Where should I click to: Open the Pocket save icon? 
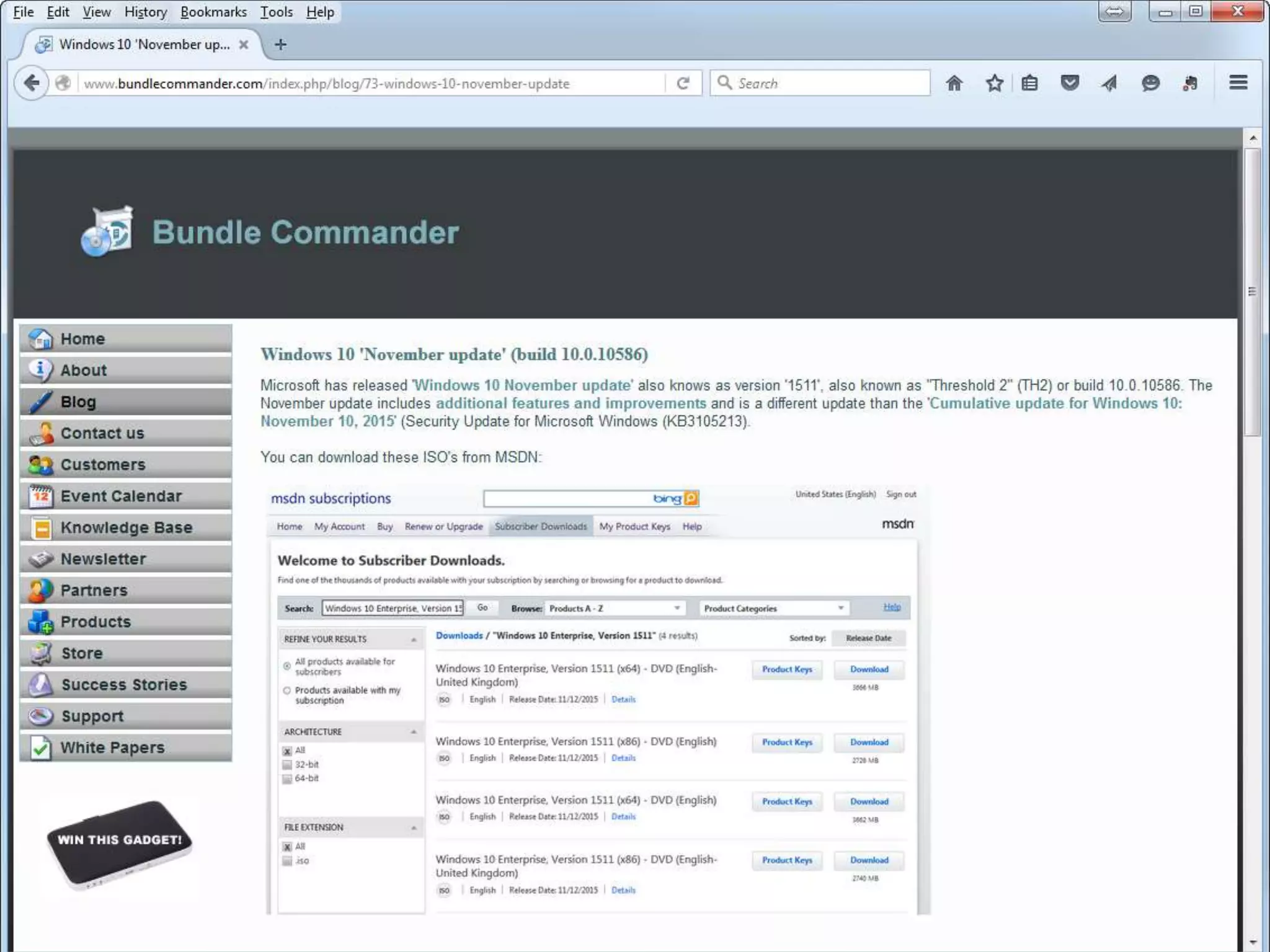pos(1070,83)
